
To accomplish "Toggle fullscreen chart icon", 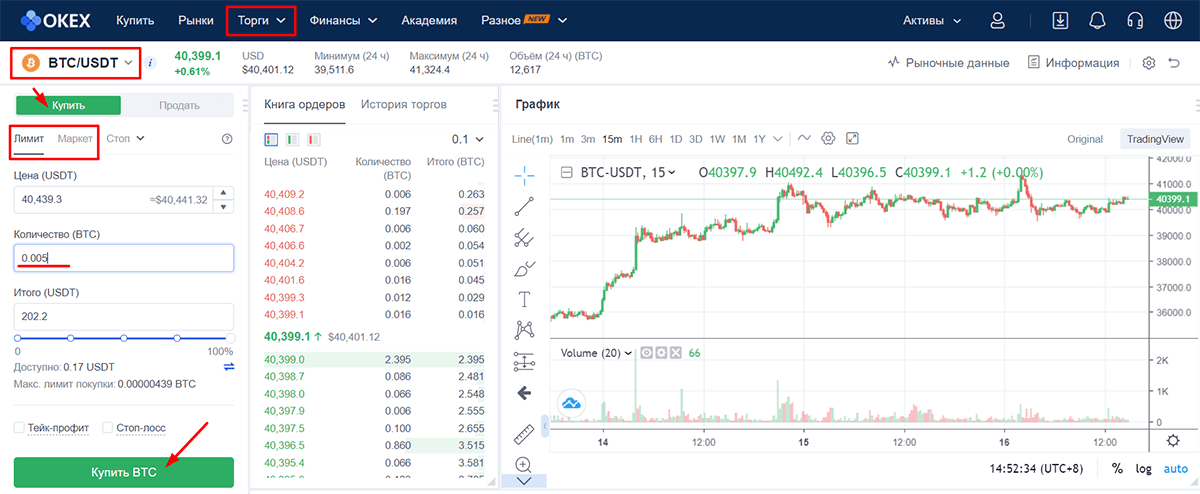I will click(x=853, y=138).
